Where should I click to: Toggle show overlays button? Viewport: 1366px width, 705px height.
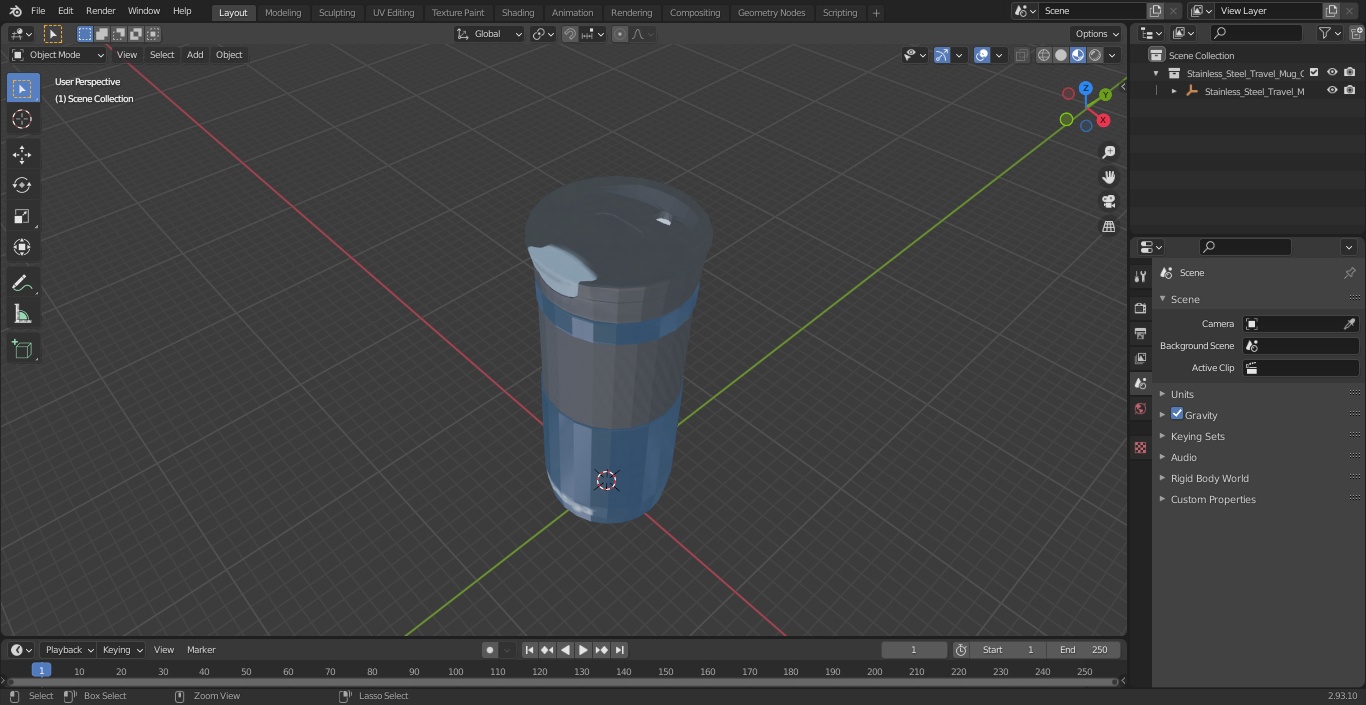pos(982,55)
